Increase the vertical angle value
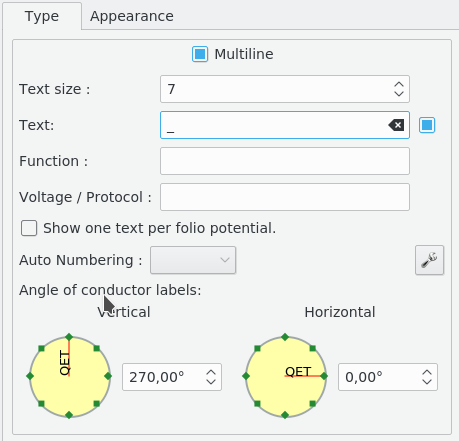The width and height of the screenshot is (459, 441). (211, 373)
